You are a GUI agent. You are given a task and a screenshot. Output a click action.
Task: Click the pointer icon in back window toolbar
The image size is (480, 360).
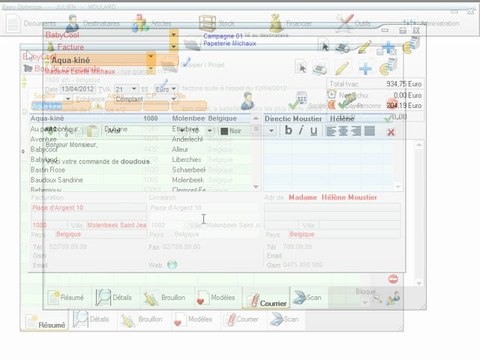pos(302,68)
